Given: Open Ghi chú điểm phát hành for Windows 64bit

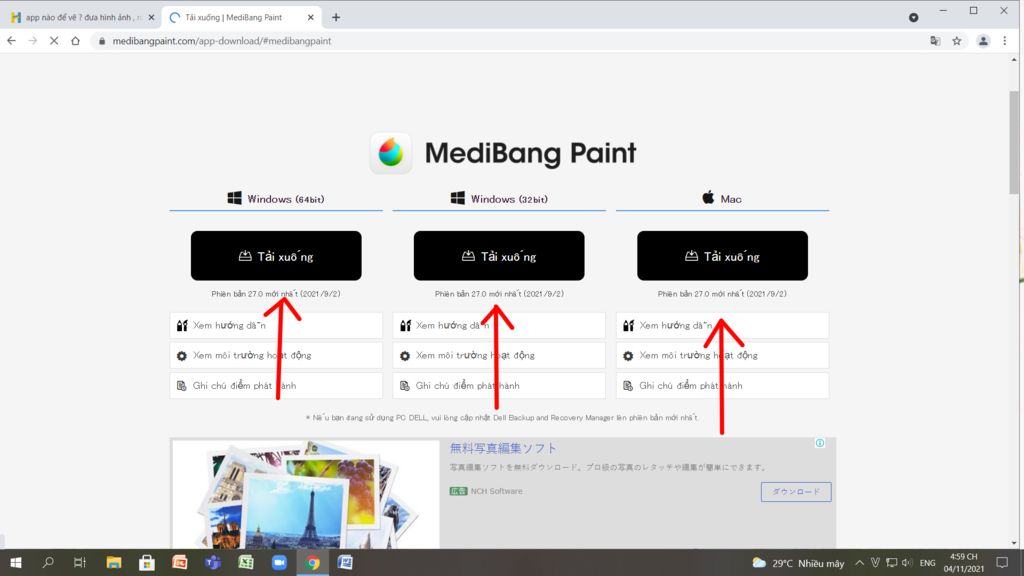Looking at the screenshot, I should 276,385.
